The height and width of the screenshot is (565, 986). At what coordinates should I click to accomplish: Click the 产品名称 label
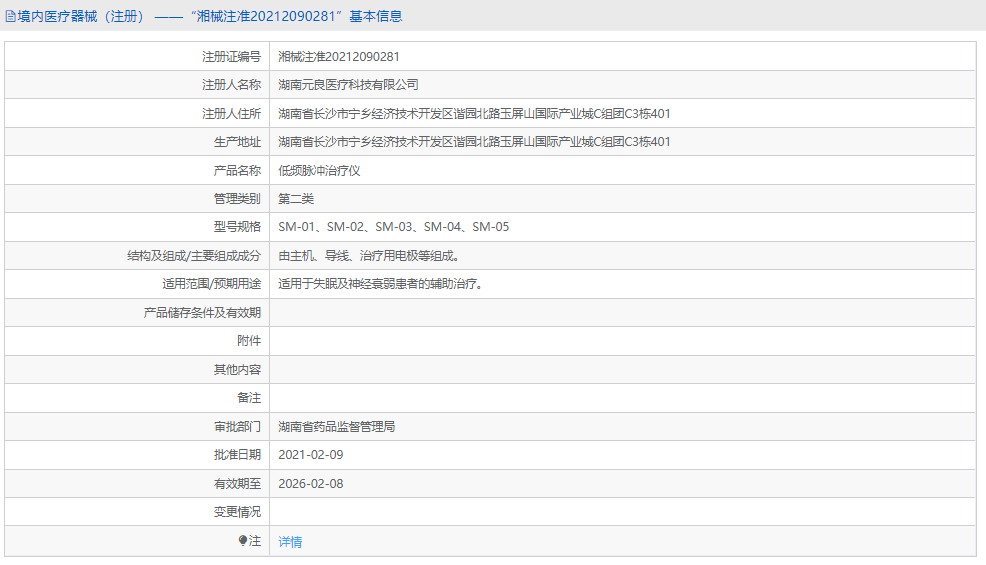(237, 171)
